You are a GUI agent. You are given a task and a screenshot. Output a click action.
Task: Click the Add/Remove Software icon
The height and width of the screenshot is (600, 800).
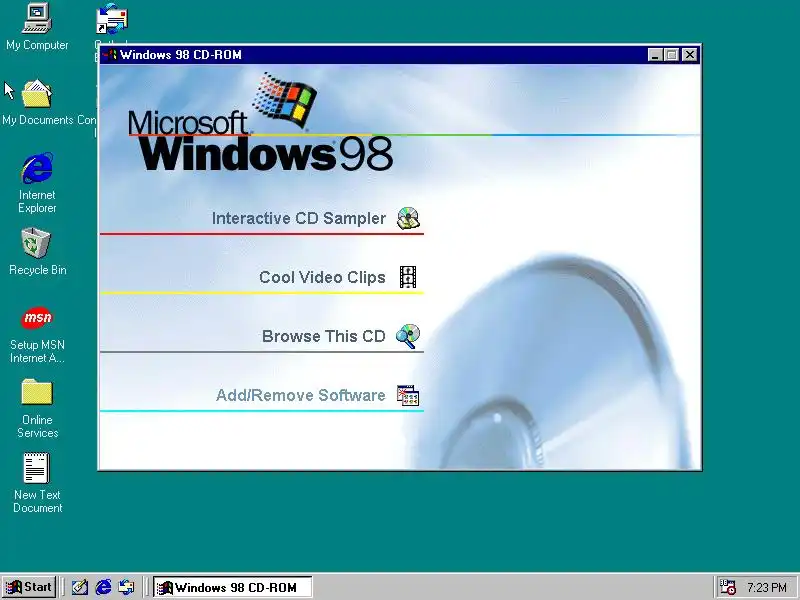coord(408,395)
